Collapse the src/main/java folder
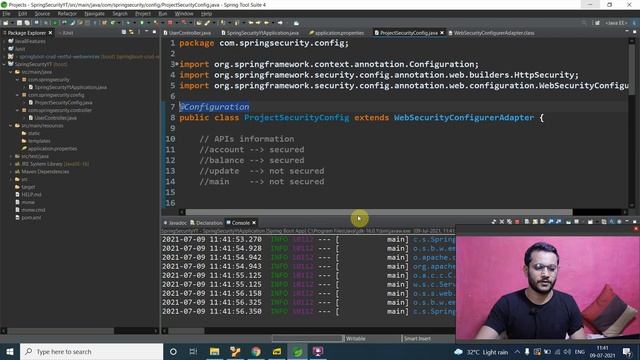Screen dimensions: 640x360 pos(11,72)
